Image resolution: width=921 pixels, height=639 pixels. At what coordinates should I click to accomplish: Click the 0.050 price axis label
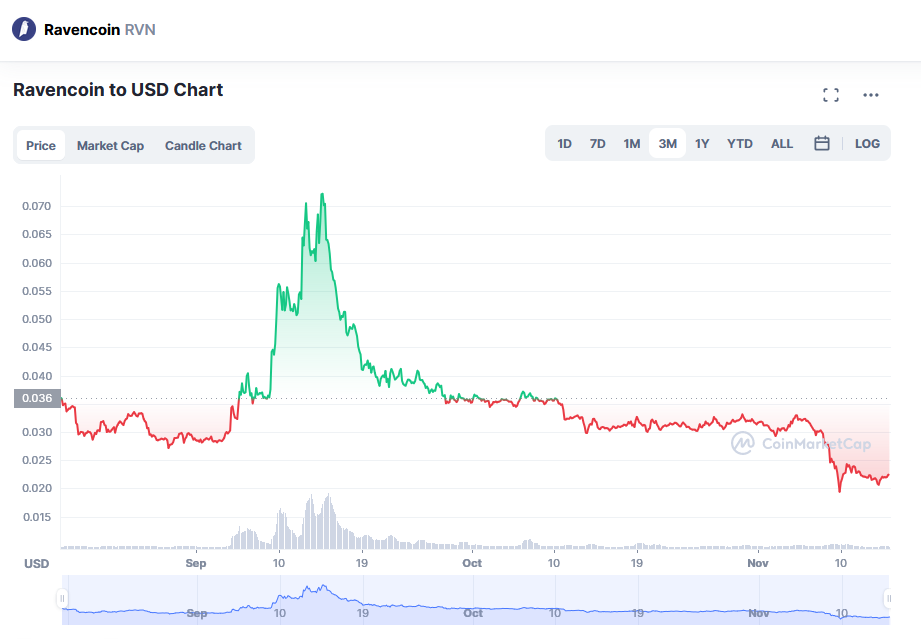36,319
